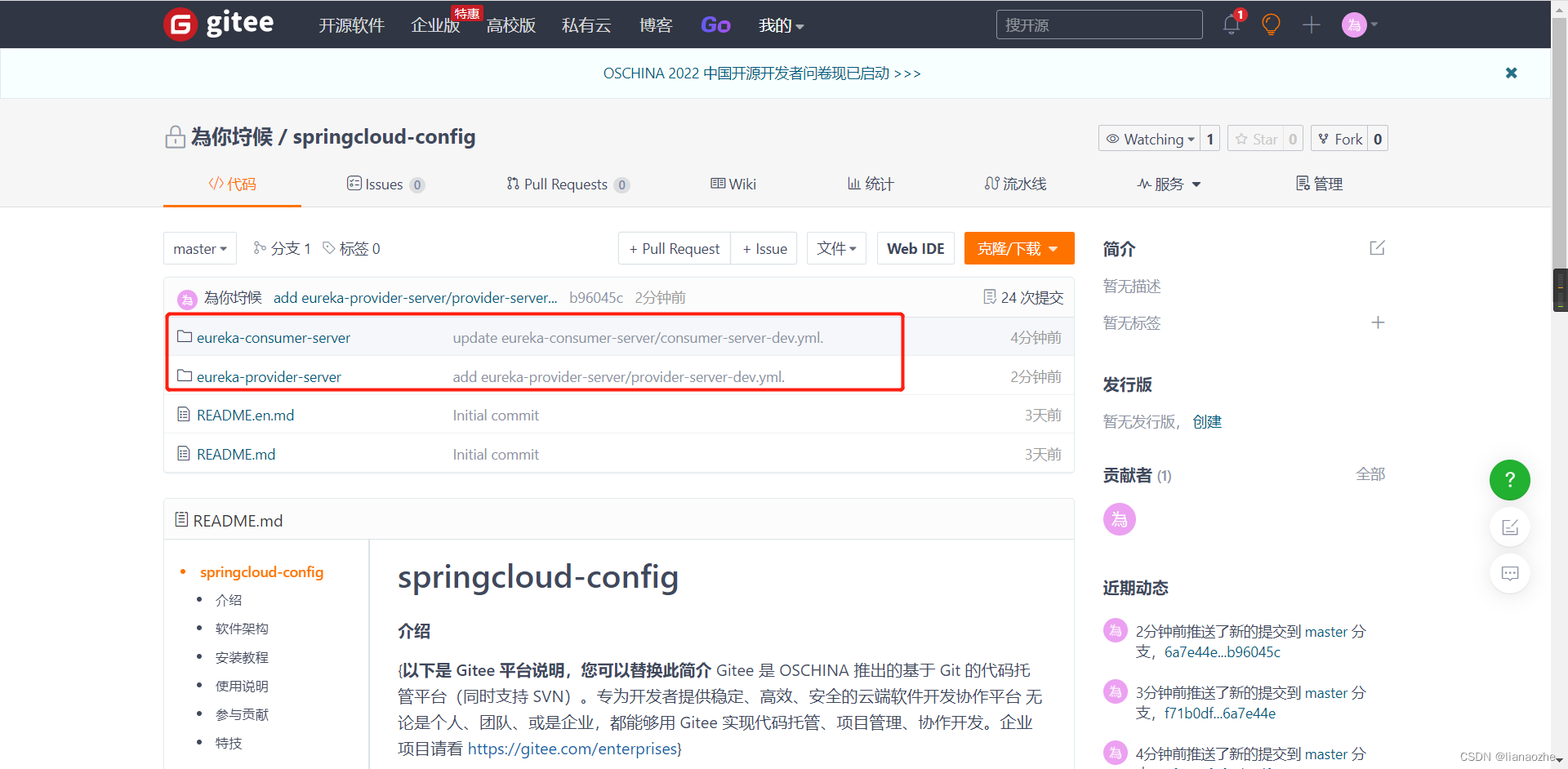This screenshot has width=1568, height=769.
Task: Click the 搜开源 search field
Action: [1099, 24]
